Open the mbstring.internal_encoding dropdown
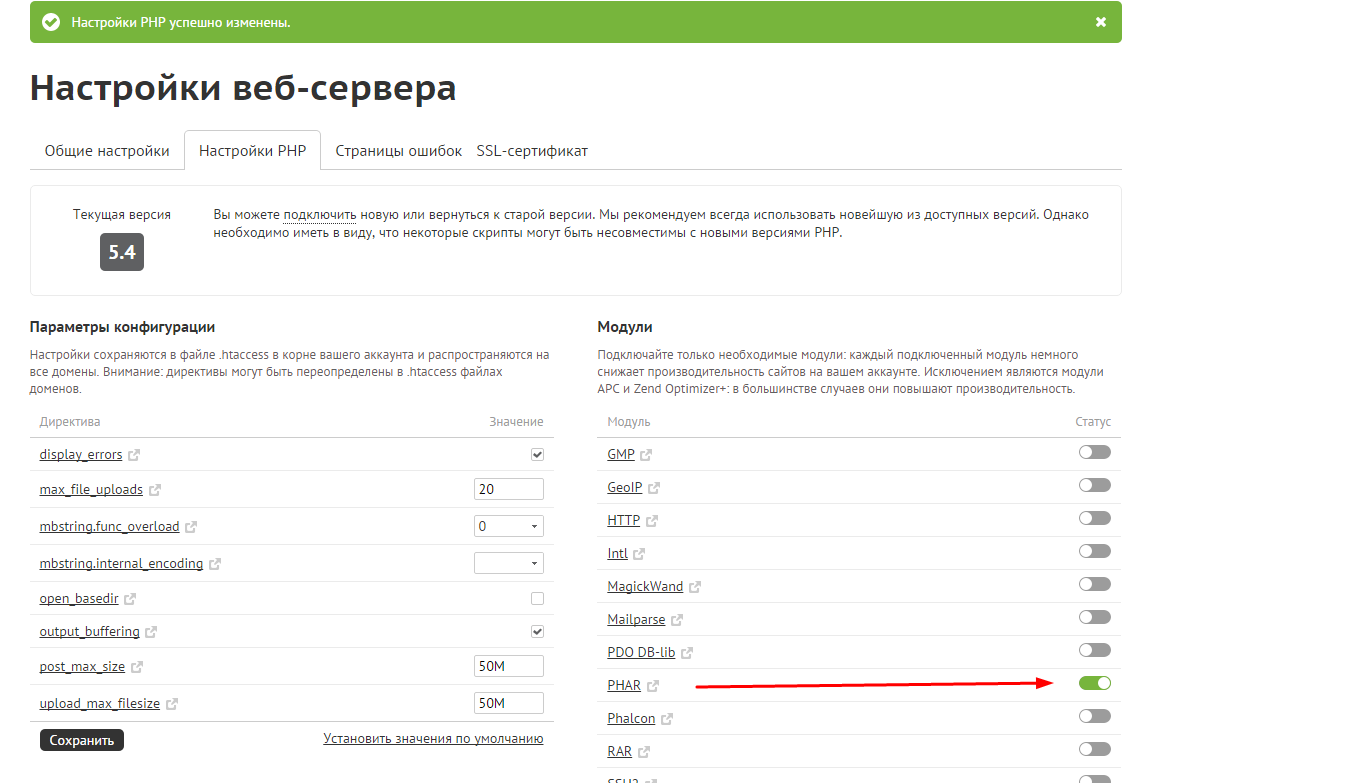Image resolution: width=1359 pixels, height=783 pixels. tap(509, 563)
